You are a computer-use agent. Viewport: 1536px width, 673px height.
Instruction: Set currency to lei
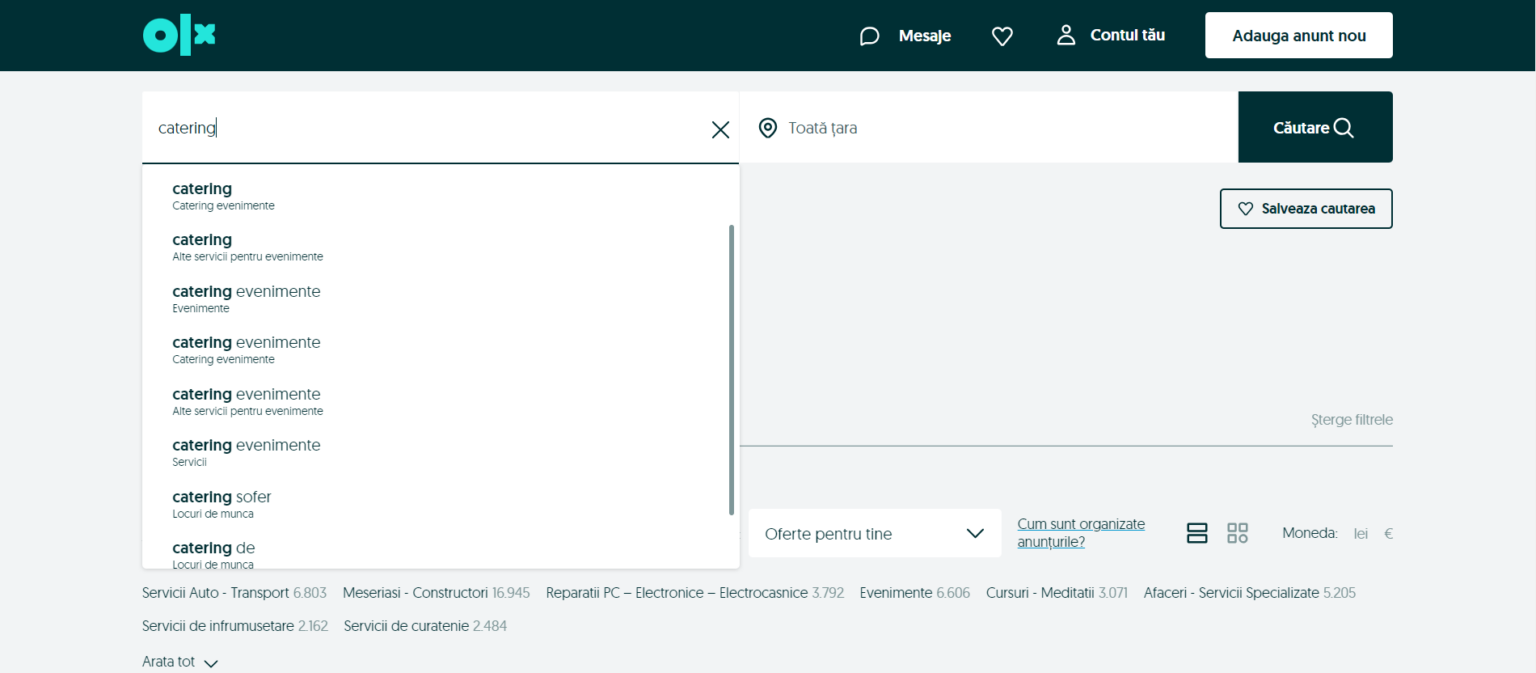pos(1360,533)
